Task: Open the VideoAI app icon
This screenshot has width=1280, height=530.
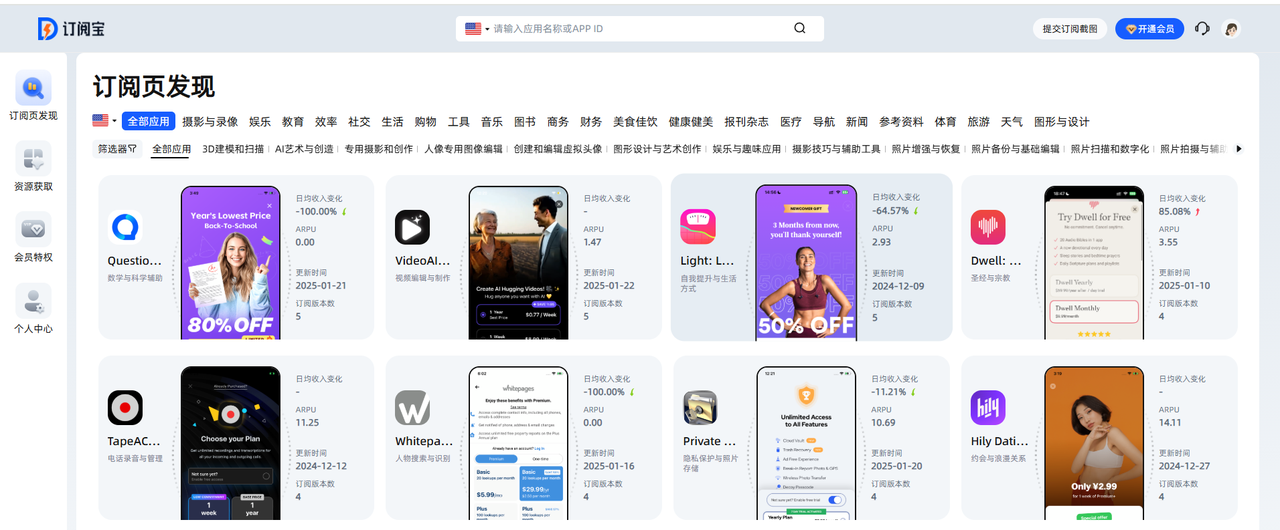Action: [x=412, y=227]
